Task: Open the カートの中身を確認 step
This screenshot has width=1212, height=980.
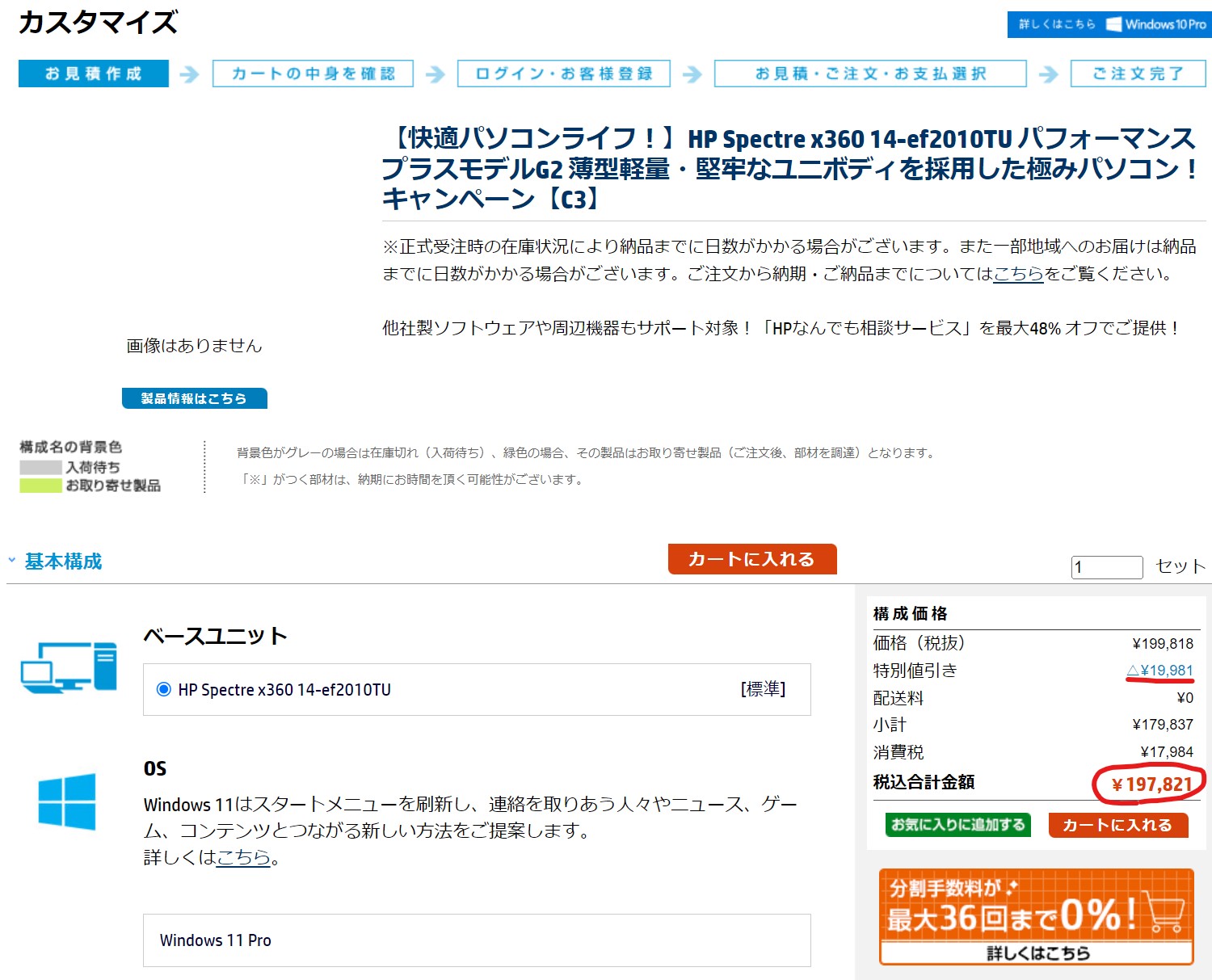Action: coord(313,74)
